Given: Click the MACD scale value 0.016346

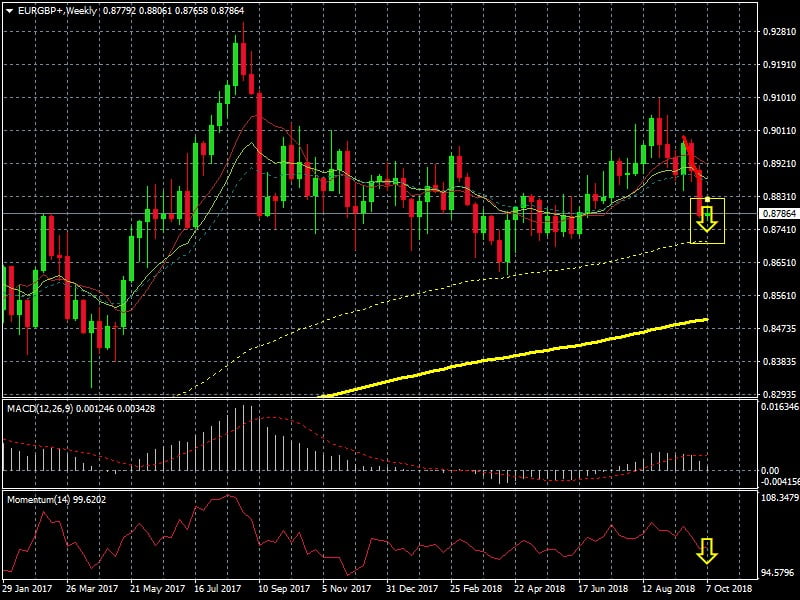Looking at the screenshot, I should point(779,407).
